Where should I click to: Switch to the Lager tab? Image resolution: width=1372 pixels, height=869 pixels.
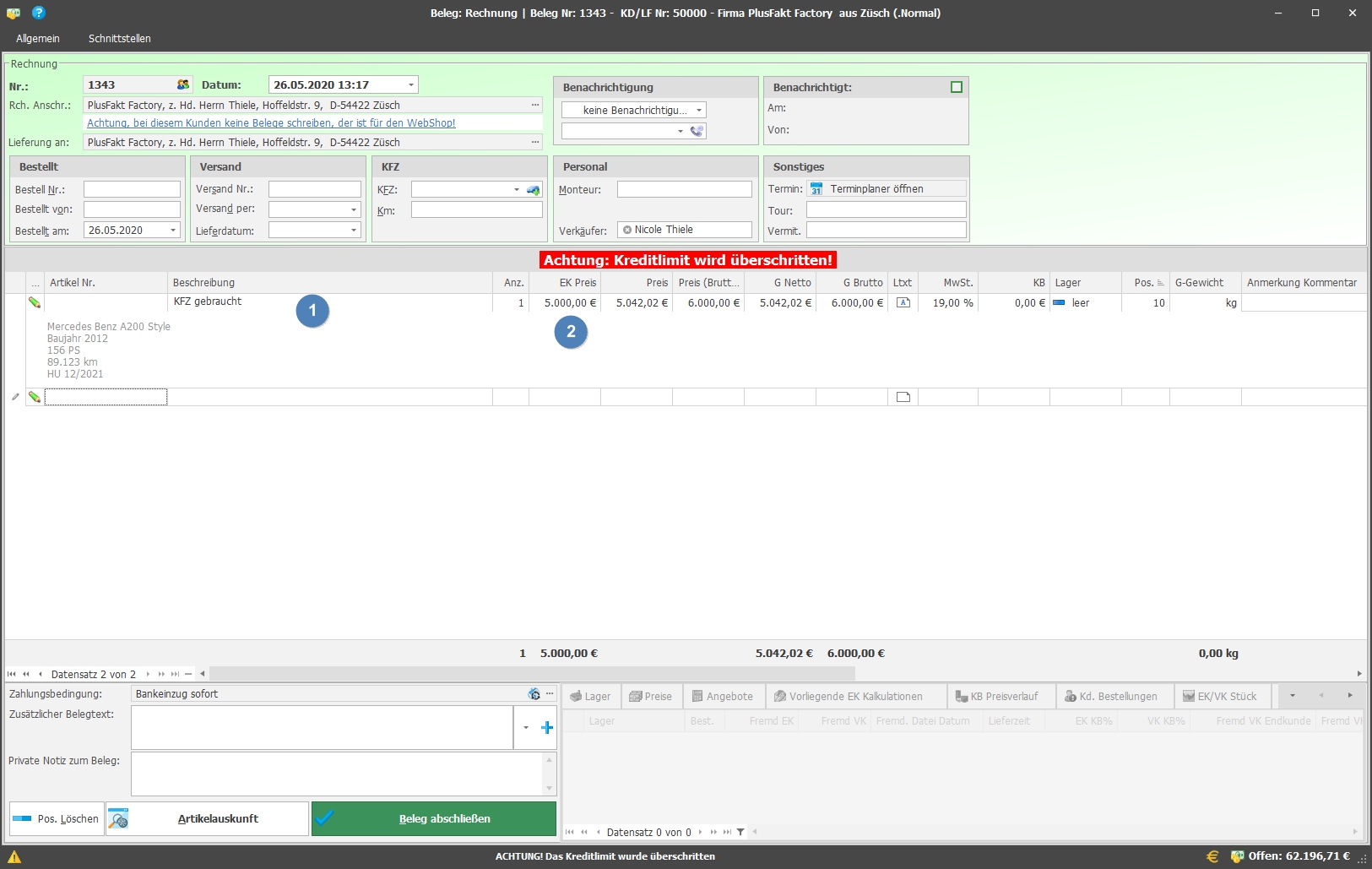point(590,696)
